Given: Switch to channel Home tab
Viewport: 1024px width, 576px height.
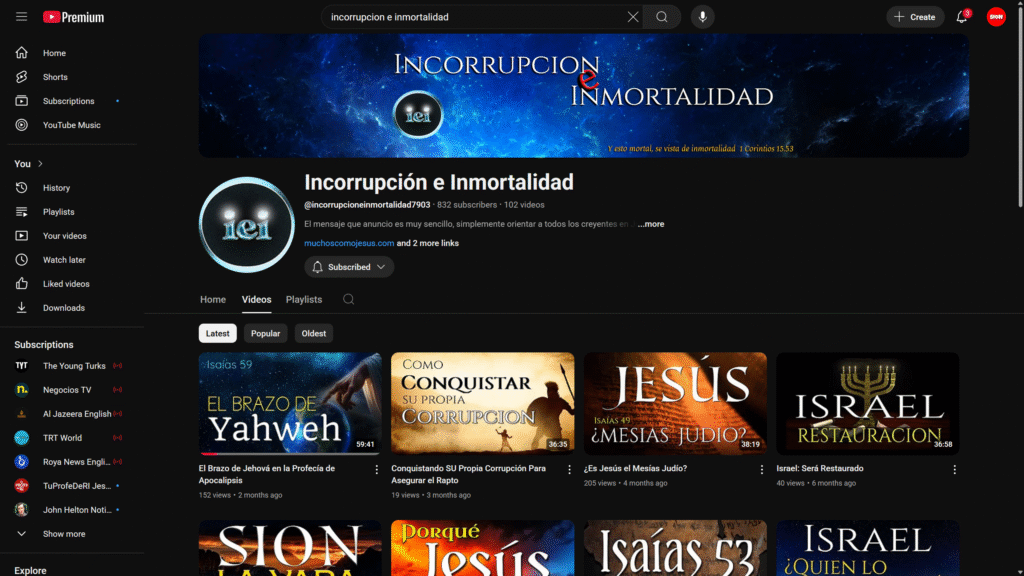Looking at the screenshot, I should (x=213, y=300).
